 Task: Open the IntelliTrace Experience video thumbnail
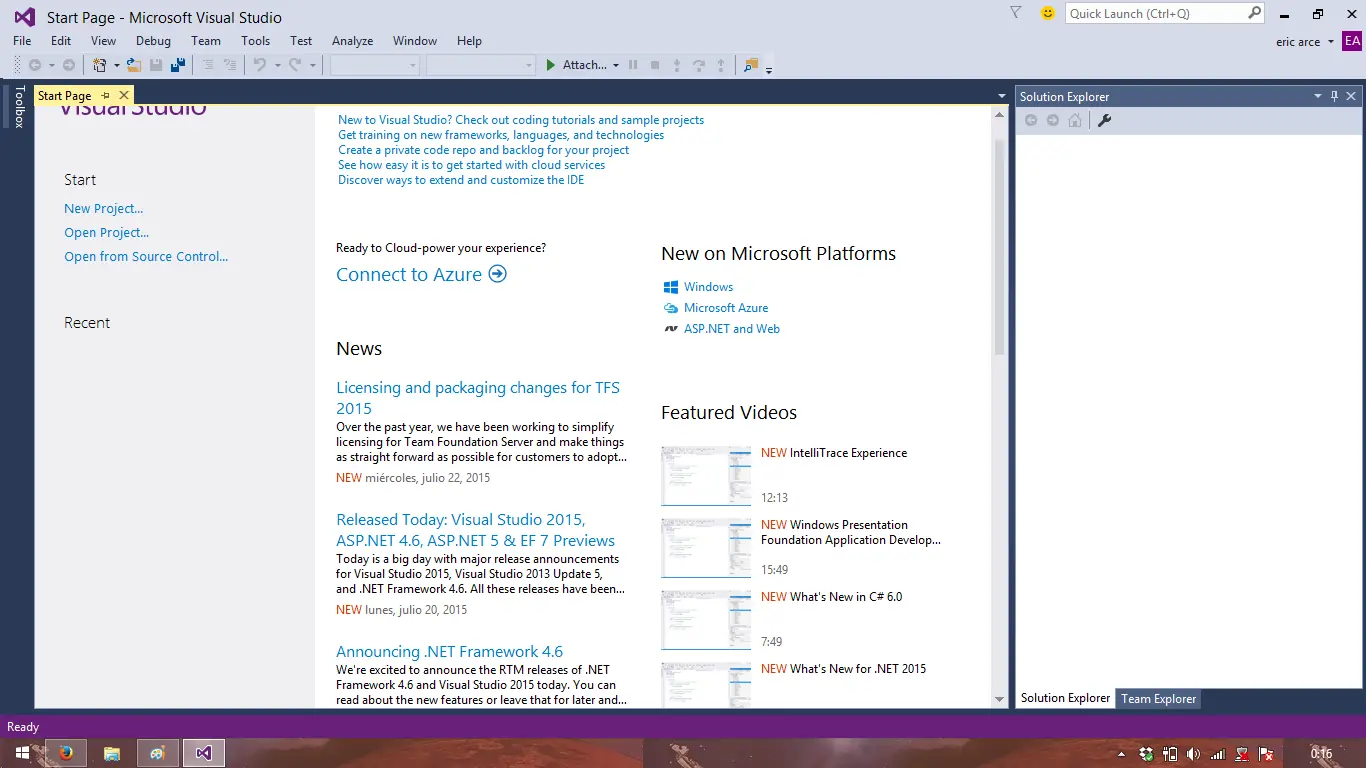706,476
